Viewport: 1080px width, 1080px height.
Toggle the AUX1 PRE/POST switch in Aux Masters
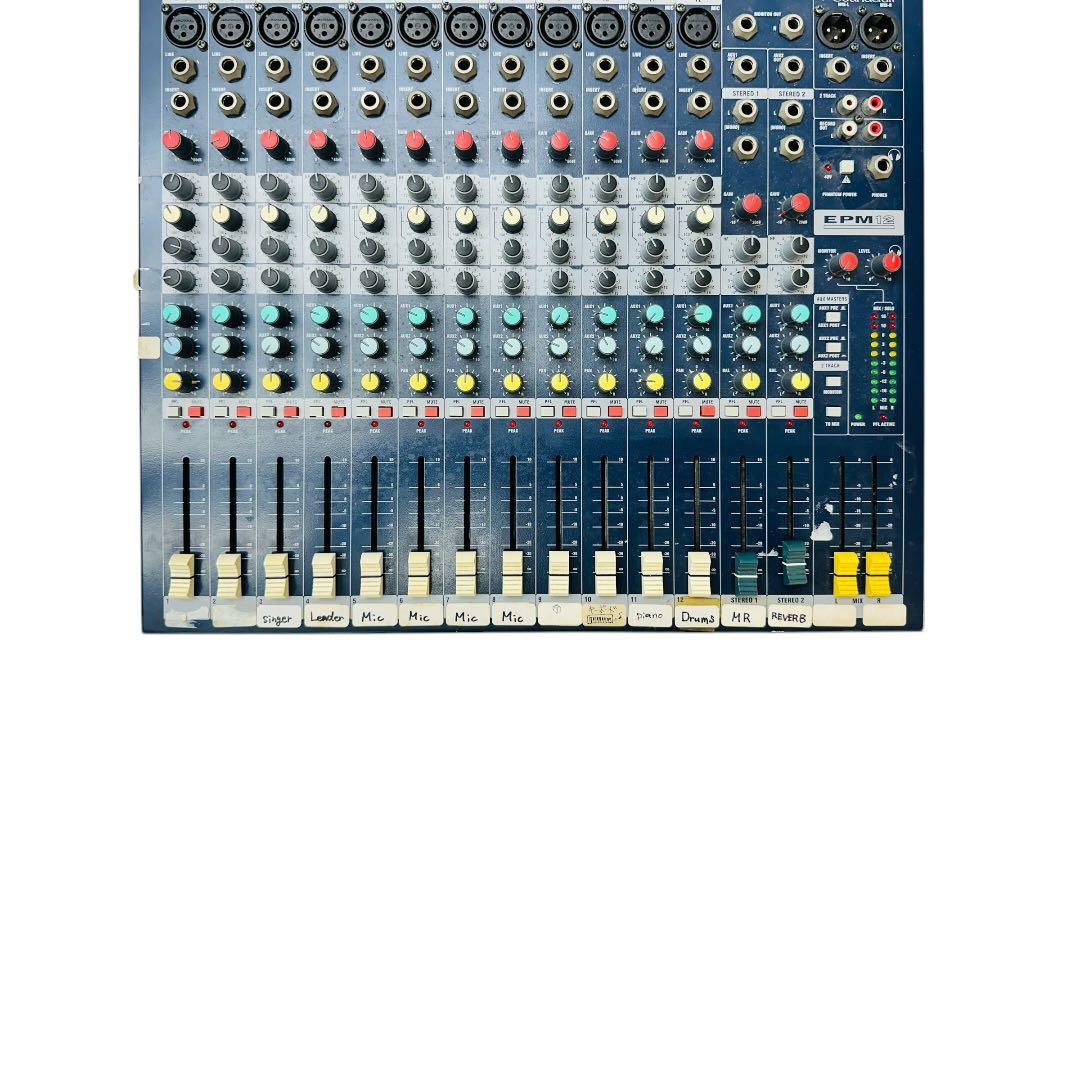[833, 318]
